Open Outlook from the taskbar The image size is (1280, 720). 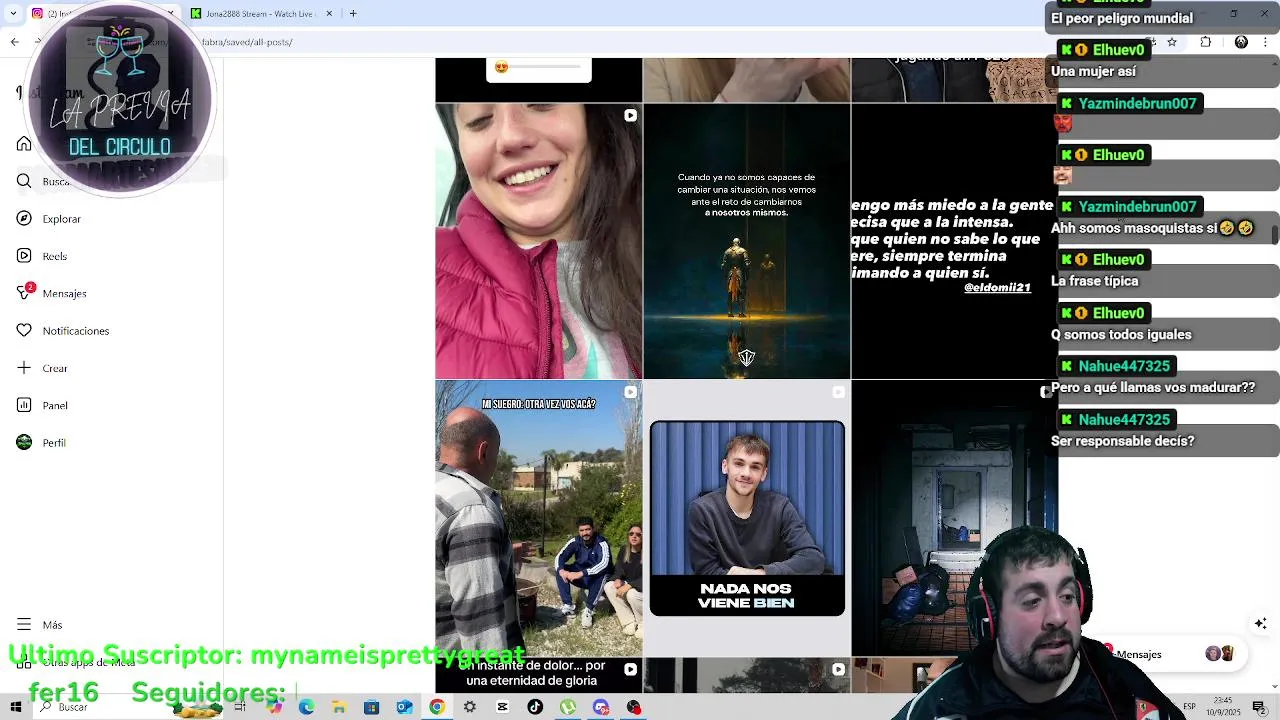pyautogui.click(x=404, y=707)
